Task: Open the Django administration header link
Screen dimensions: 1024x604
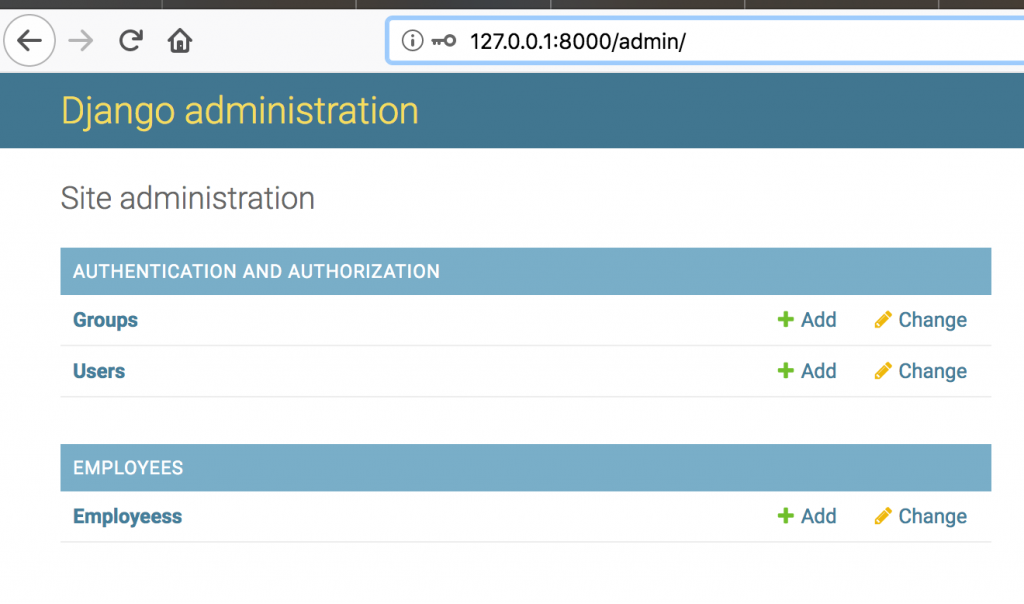Action: click(240, 110)
